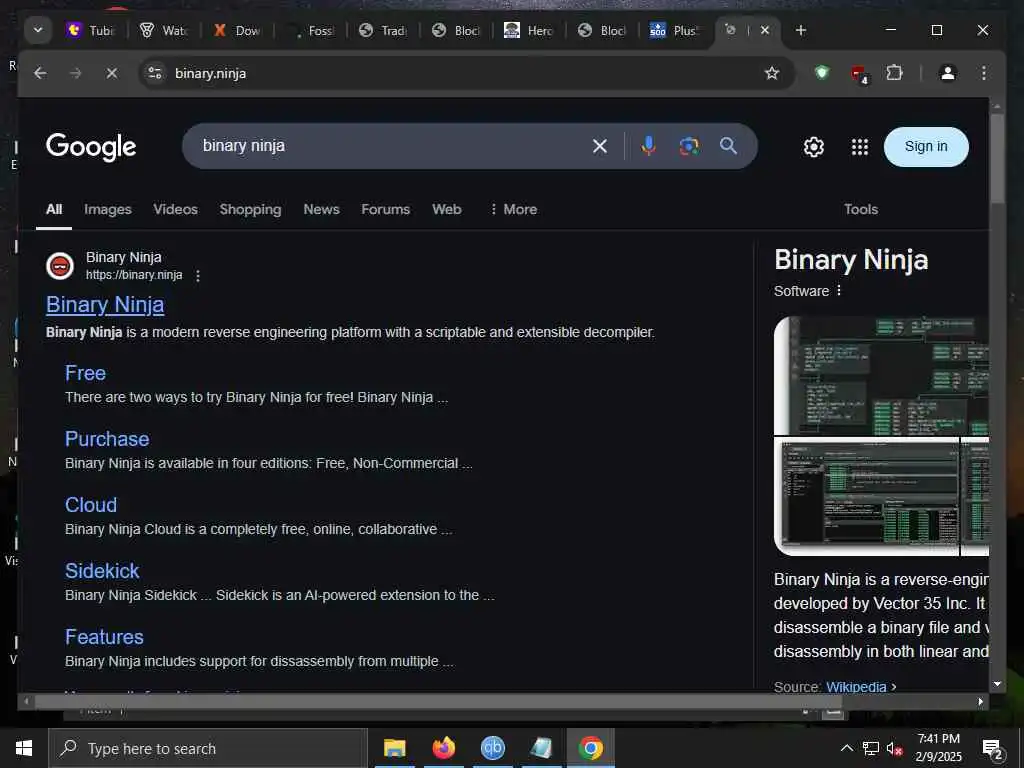Open the green shield extension
The height and width of the screenshot is (768, 1024).
pos(822,72)
